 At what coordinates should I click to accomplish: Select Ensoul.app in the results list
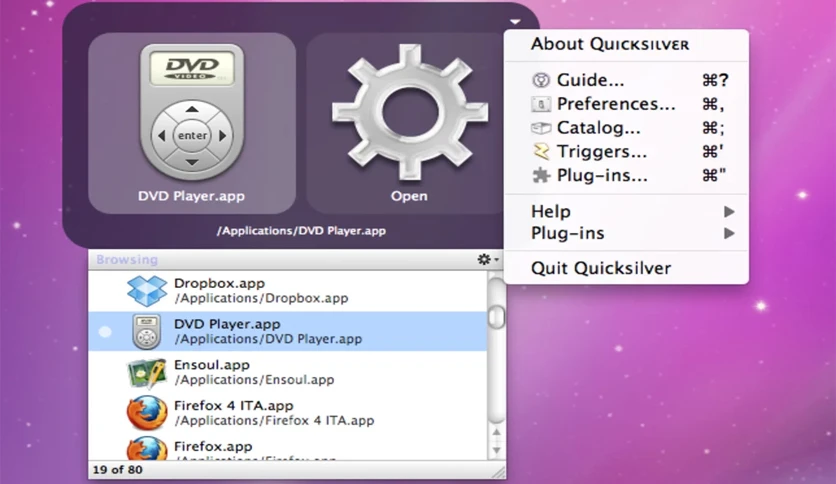click(288, 373)
